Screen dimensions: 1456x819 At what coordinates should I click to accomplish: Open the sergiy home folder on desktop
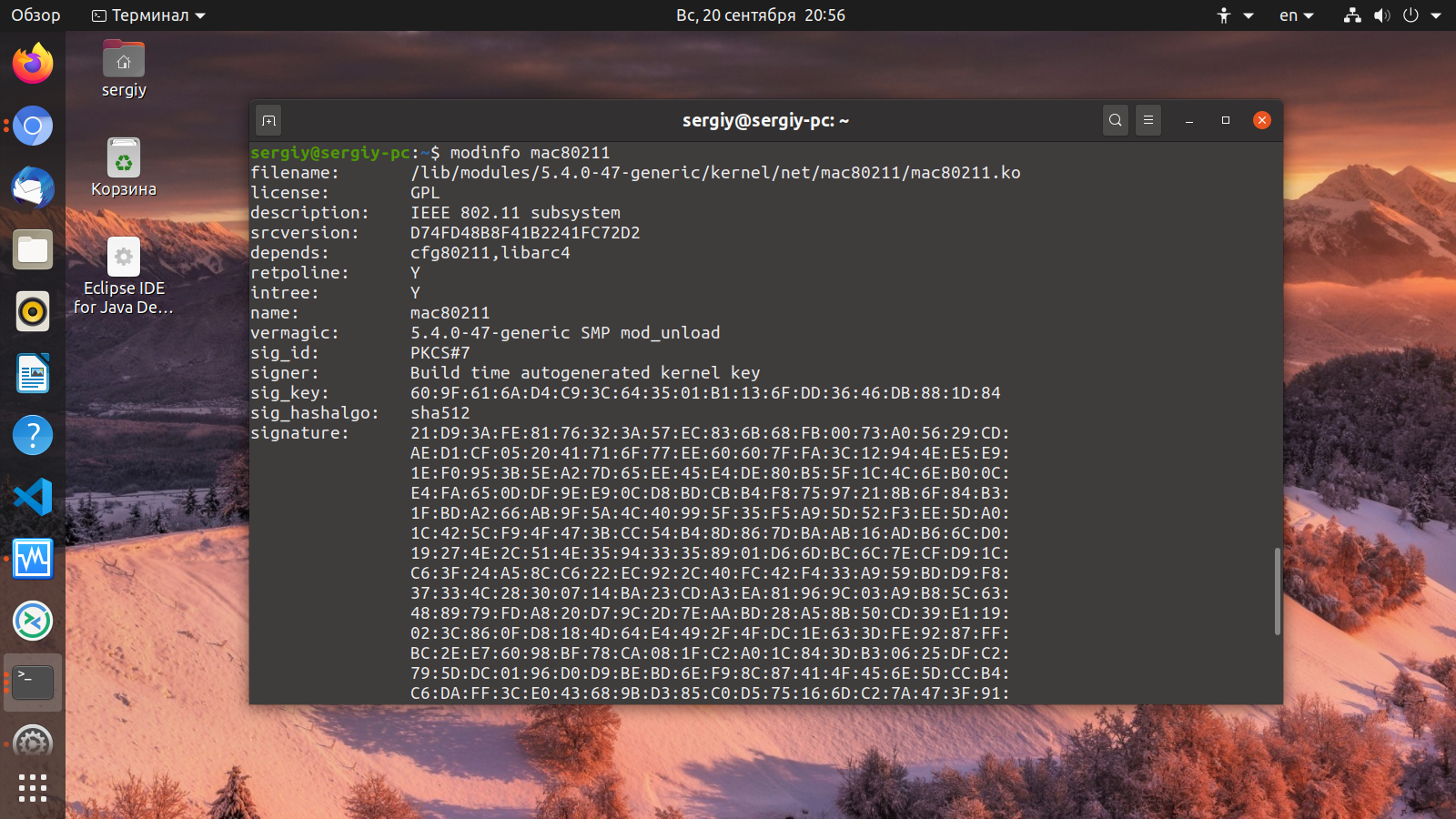(124, 68)
